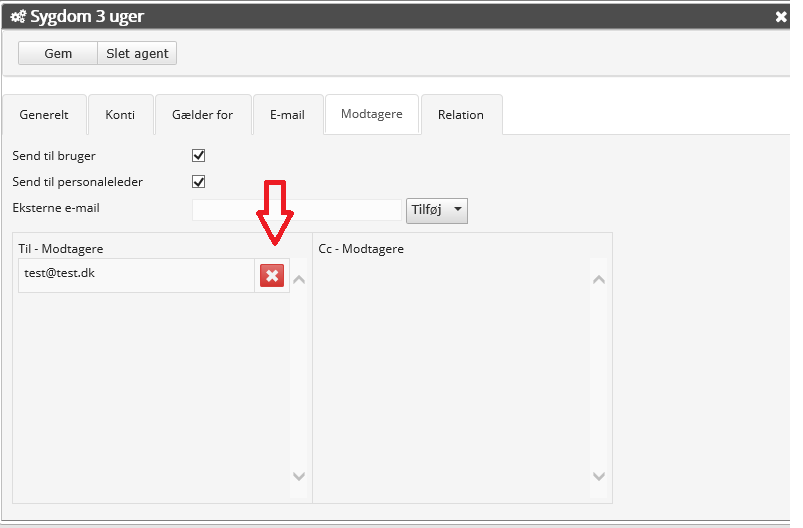Select the test@test.dk recipient entry

135,275
